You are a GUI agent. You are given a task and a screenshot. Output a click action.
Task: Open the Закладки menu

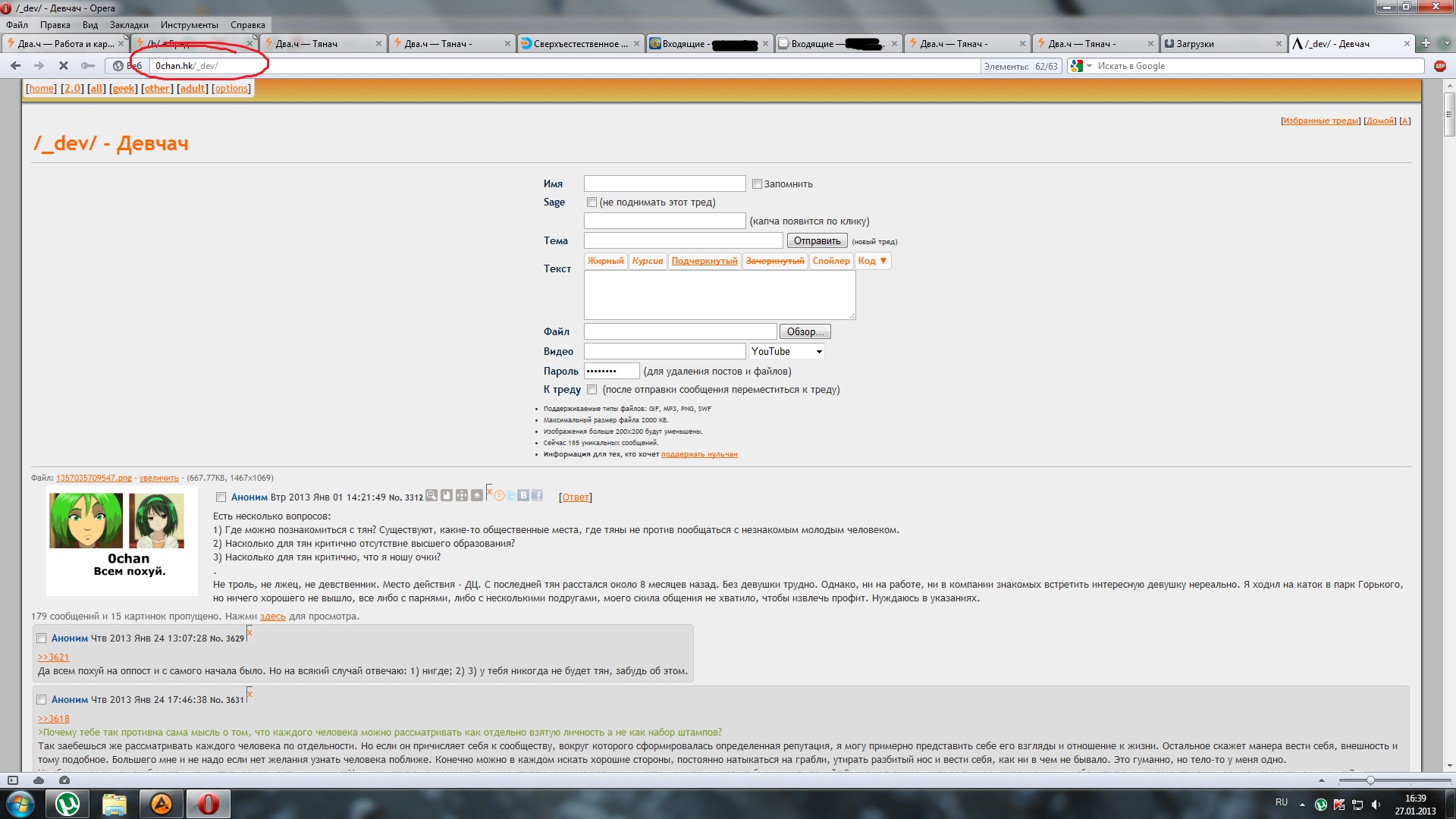[129, 25]
